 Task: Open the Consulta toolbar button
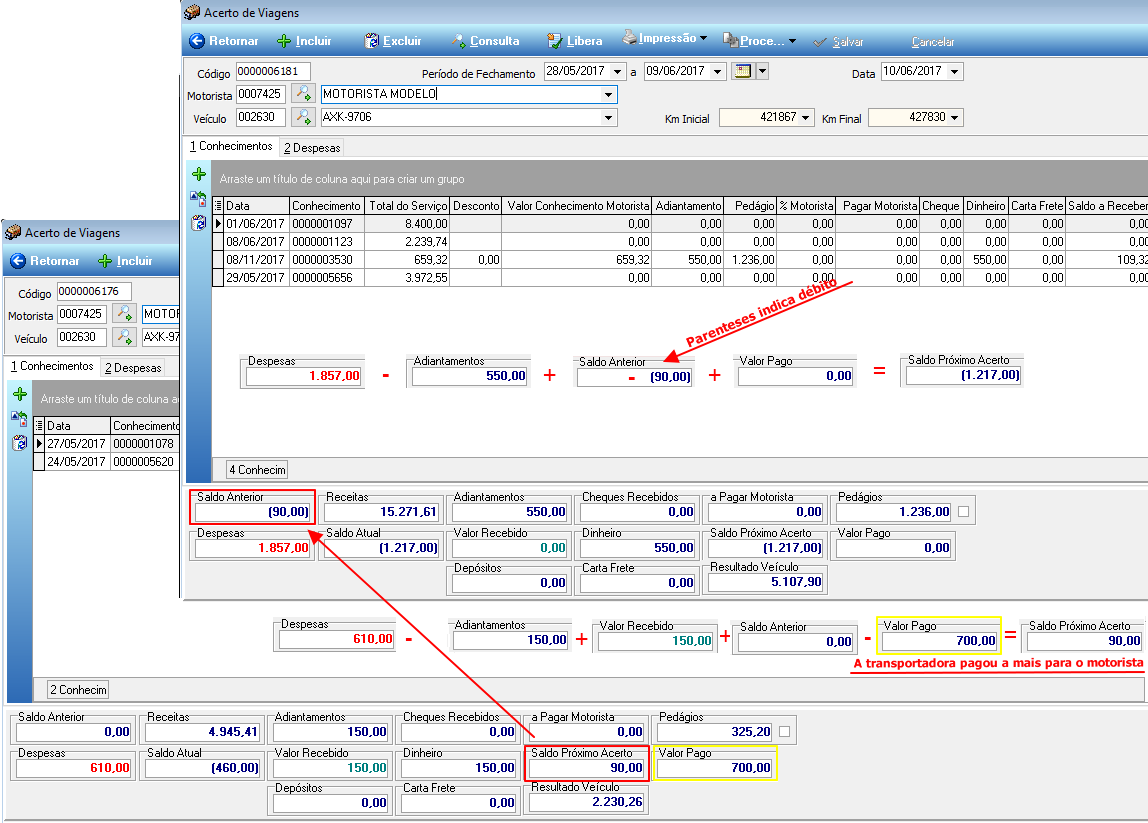click(x=485, y=41)
